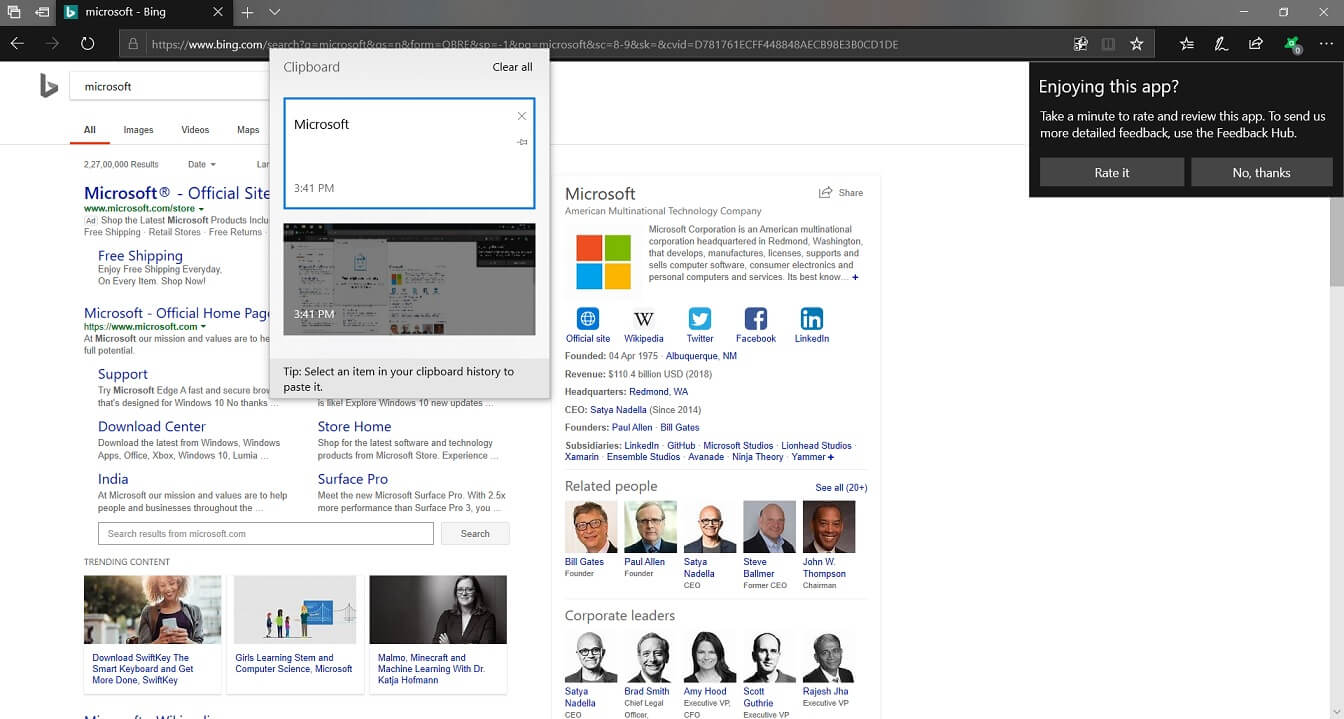Open the Surface Pro sublink
Image resolution: width=1344 pixels, height=719 pixels.
click(353, 479)
